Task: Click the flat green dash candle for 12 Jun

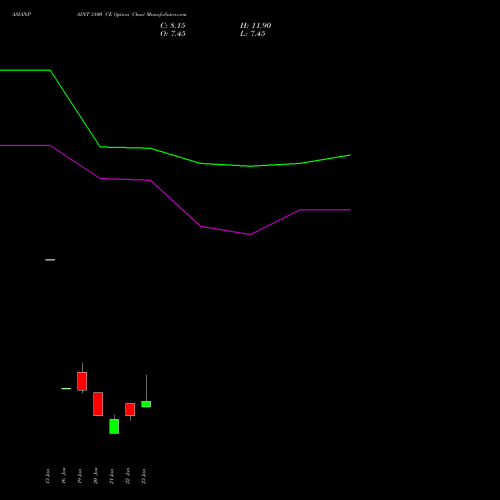Action: pos(50,260)
